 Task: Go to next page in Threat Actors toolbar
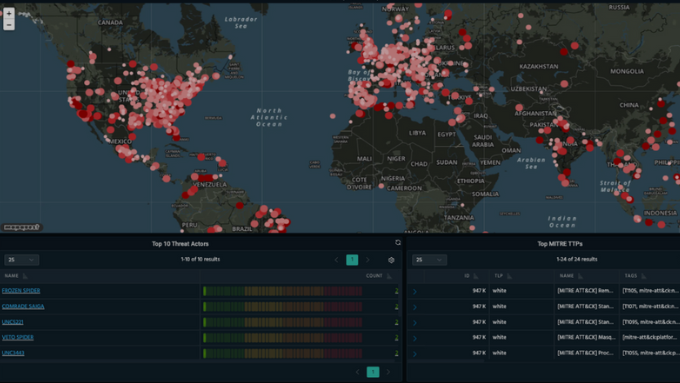pyautogui.click(x=367, y=260)
